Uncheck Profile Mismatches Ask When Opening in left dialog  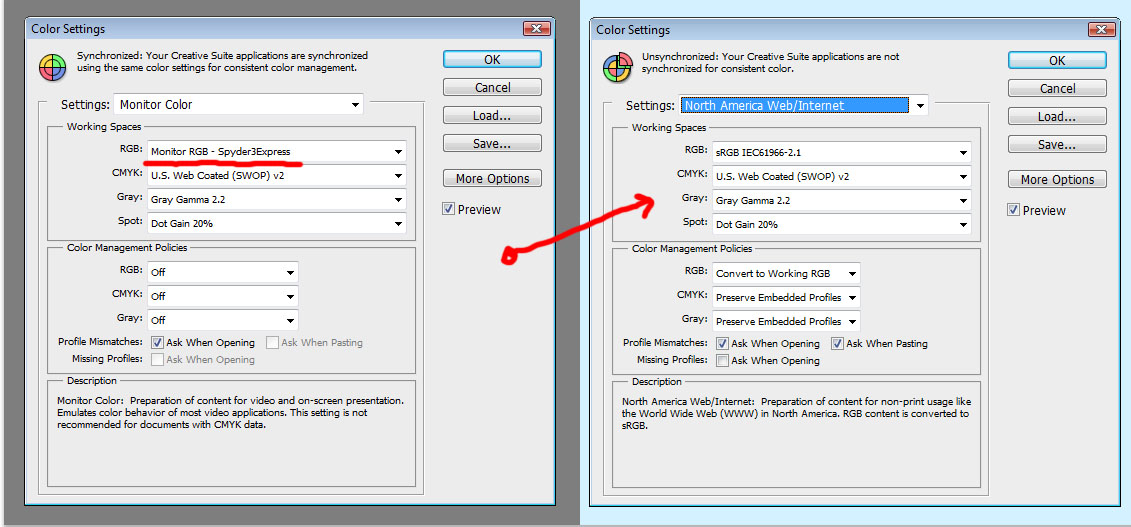(158, 342)
